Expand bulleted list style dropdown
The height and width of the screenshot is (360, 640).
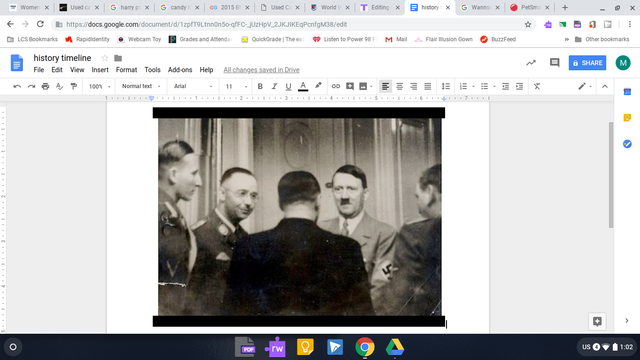click(x=494, y=87)
